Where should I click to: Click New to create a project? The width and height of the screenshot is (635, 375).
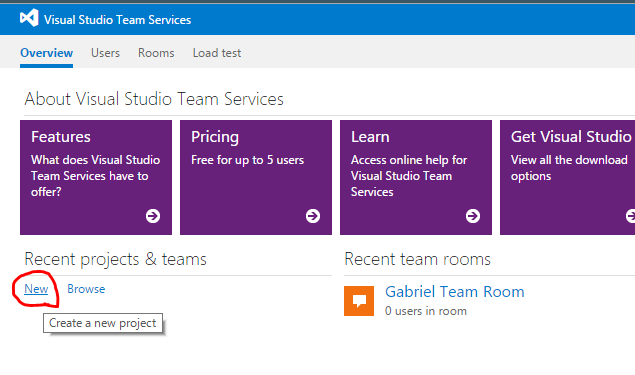(x=36, y=289)
